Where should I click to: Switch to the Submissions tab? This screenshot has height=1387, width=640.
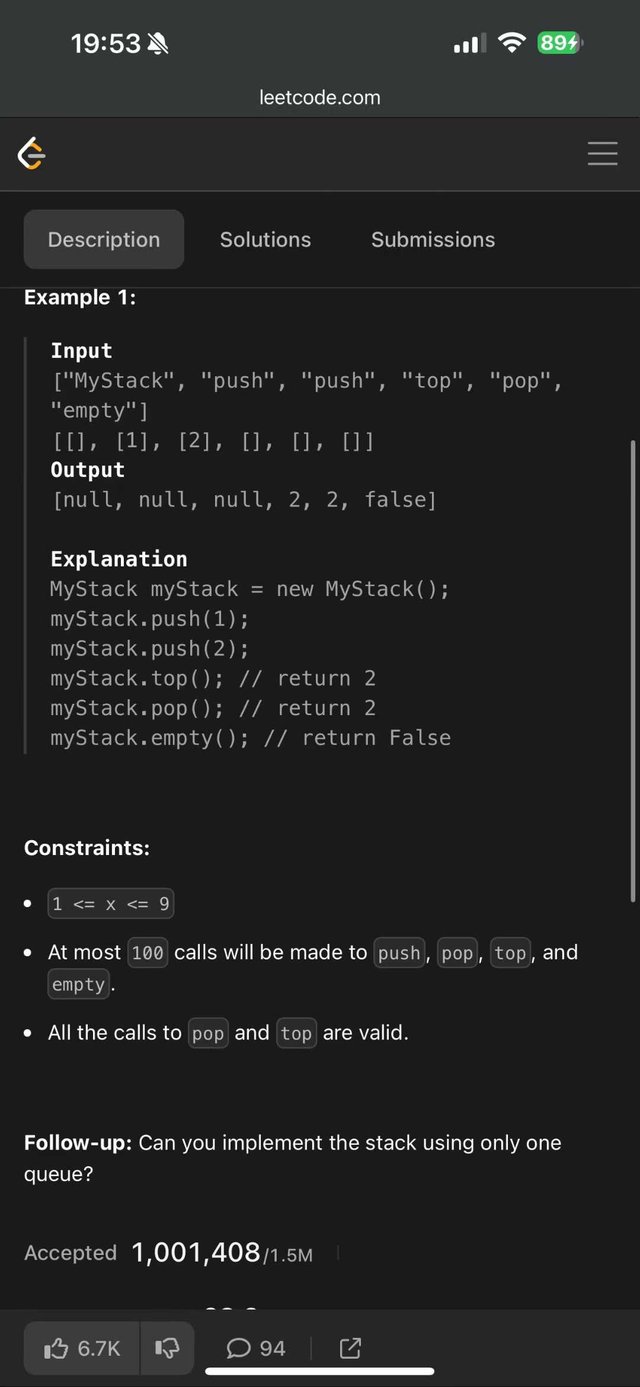[x=433, y=239]
